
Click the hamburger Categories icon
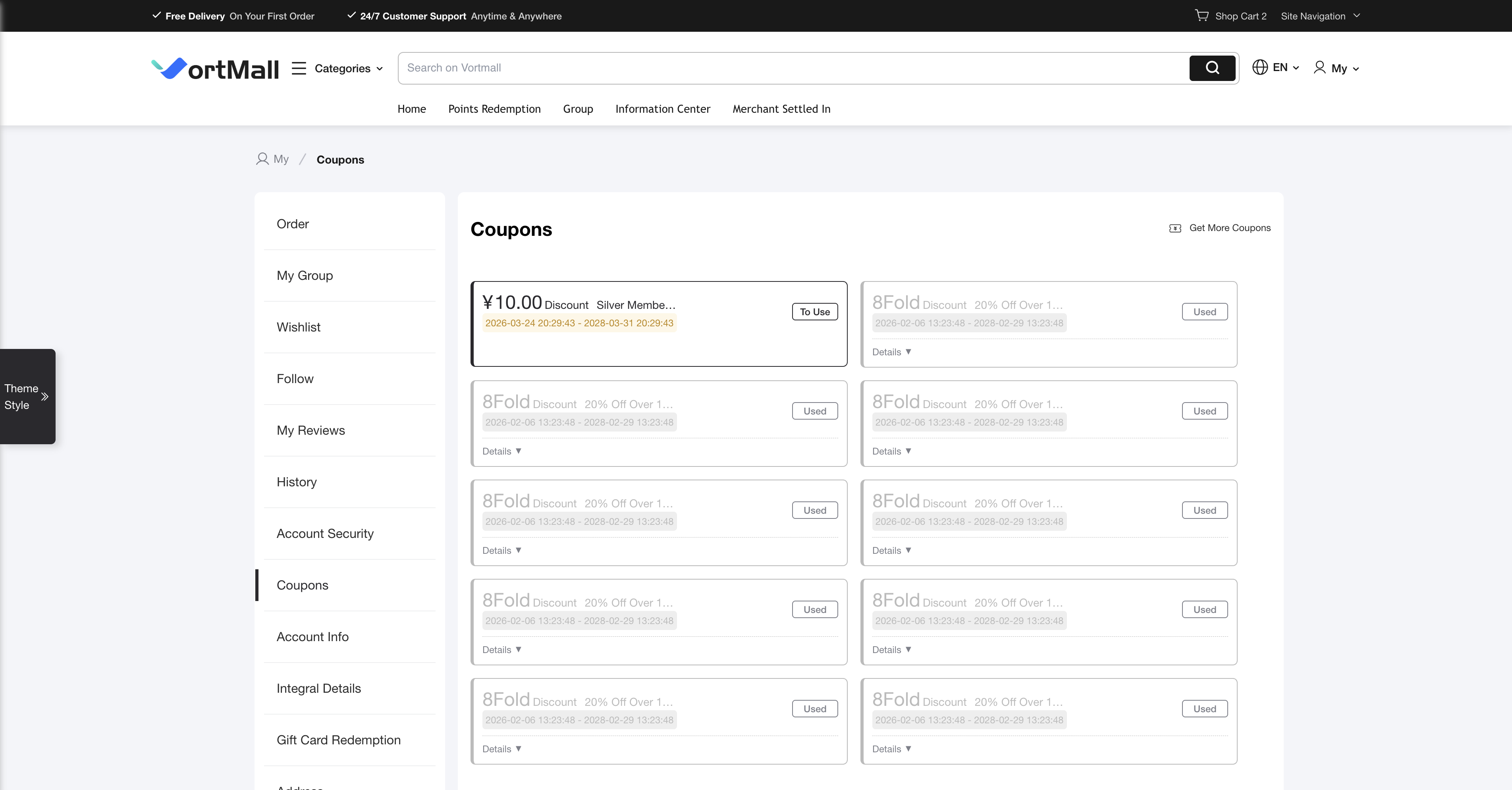(x=299, y=68)
